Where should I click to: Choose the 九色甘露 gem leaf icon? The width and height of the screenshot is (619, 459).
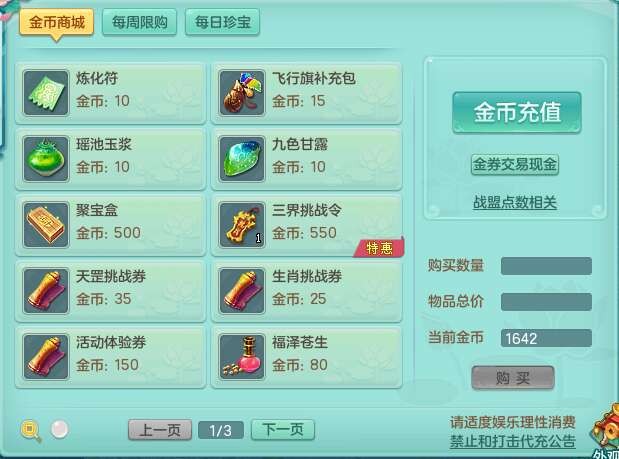coord(242,159)
